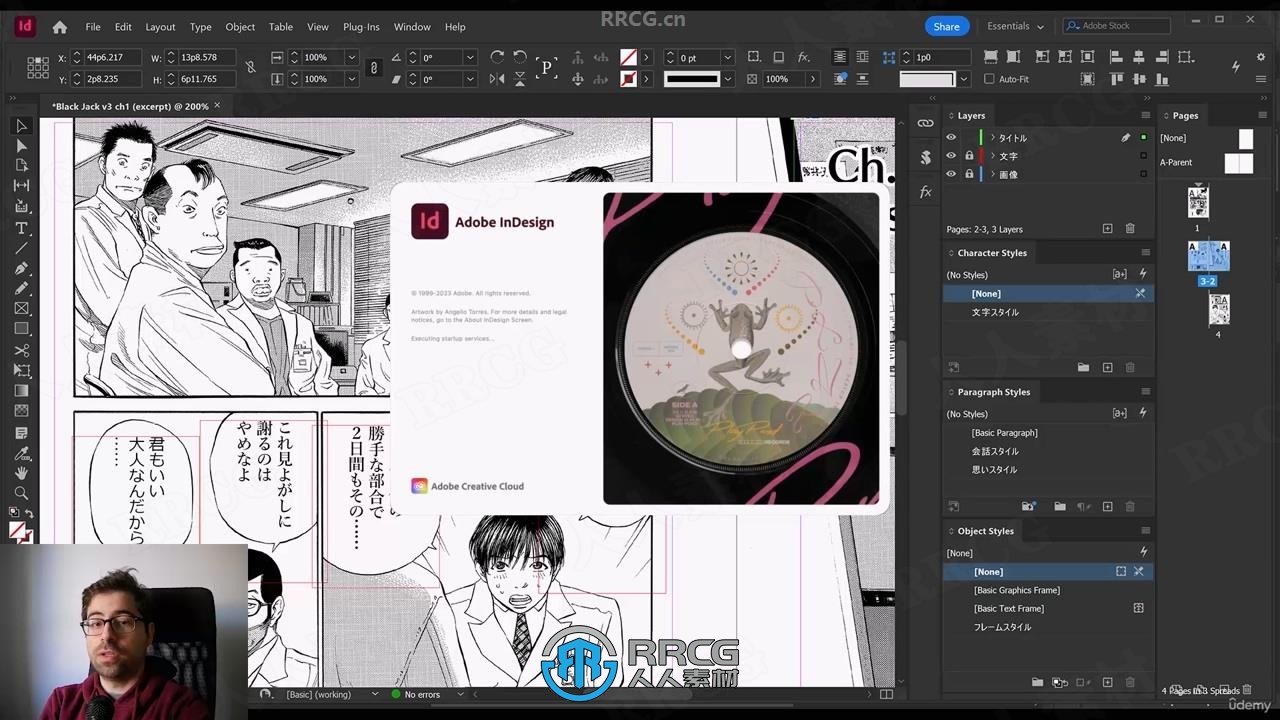Image resolution: width=1280 pixels, height=720 pixels.
Task: Click delete layer trash icon in Layers panel
Action: [x=1130, y=229]
